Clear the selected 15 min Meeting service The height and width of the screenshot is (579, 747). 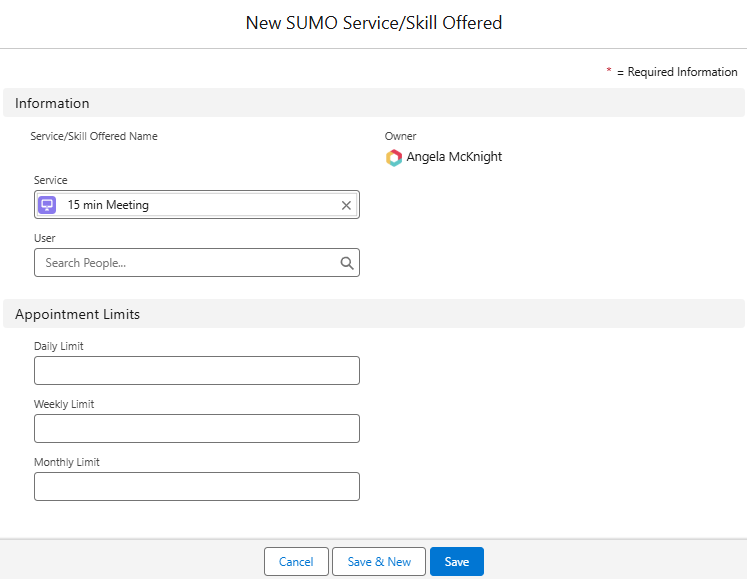click(x=346, y=205)
